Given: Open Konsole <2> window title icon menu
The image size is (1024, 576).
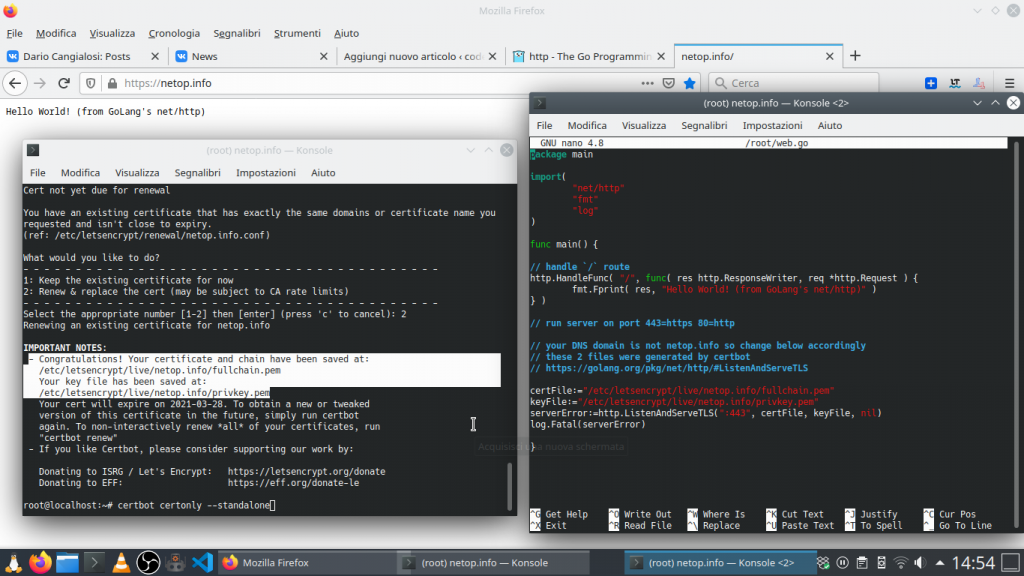Looking at the screenshot, I should pyautogui.click(x=539, y=103).
